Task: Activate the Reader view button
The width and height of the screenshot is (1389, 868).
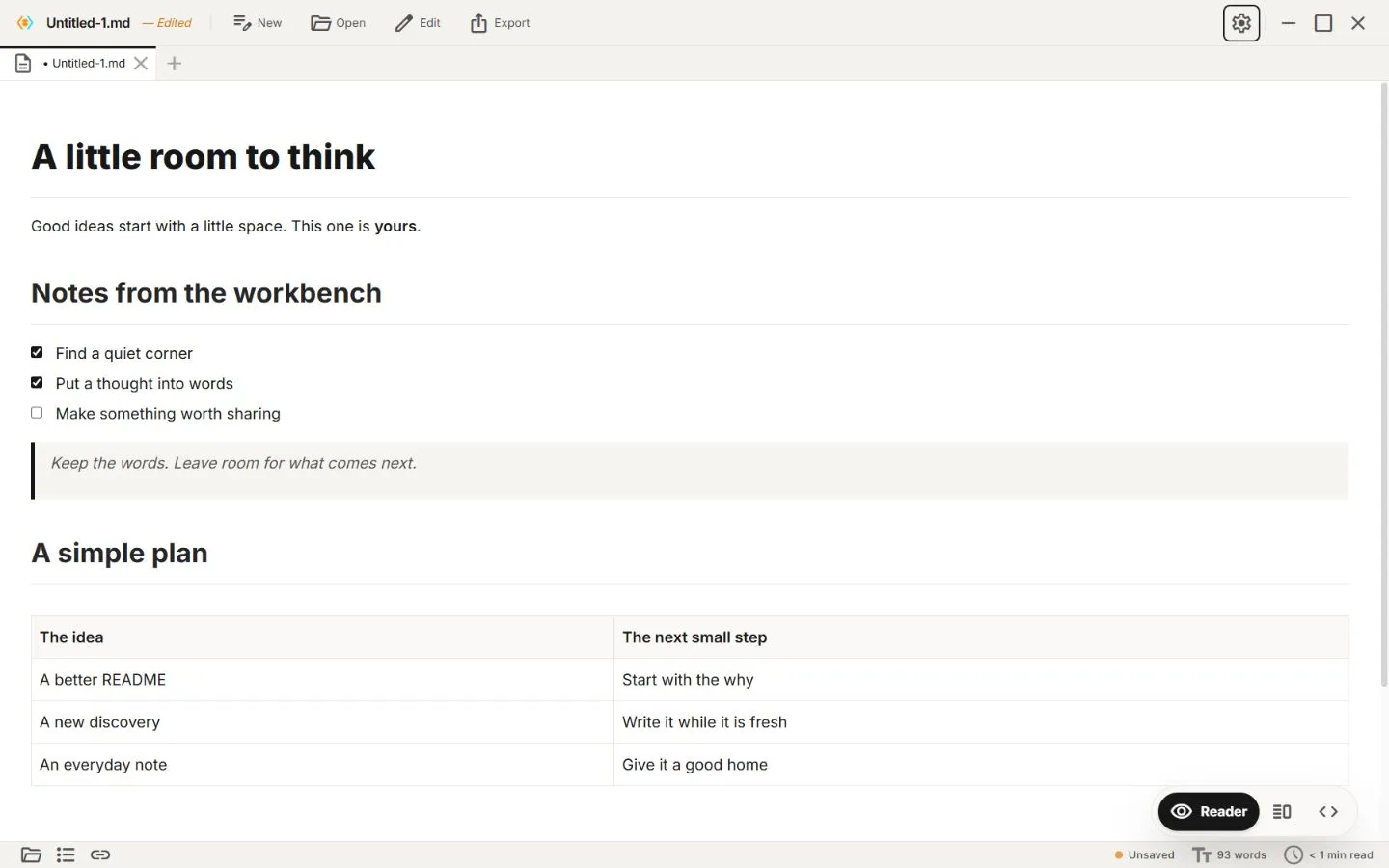Action: [x=1209, y=812]
